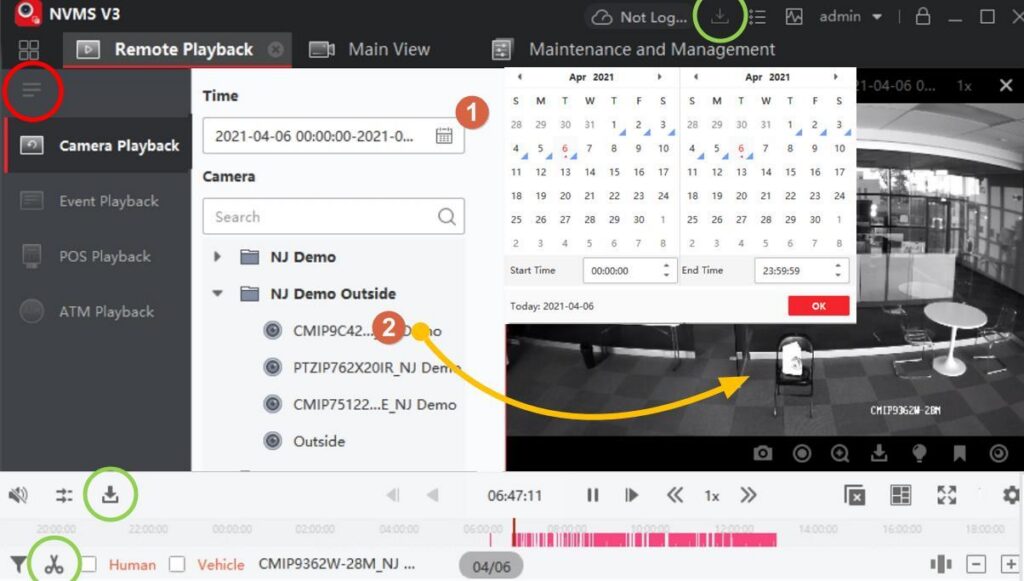
Task: Enable Vehicle detection checkbox
Action: pos(177,564)
